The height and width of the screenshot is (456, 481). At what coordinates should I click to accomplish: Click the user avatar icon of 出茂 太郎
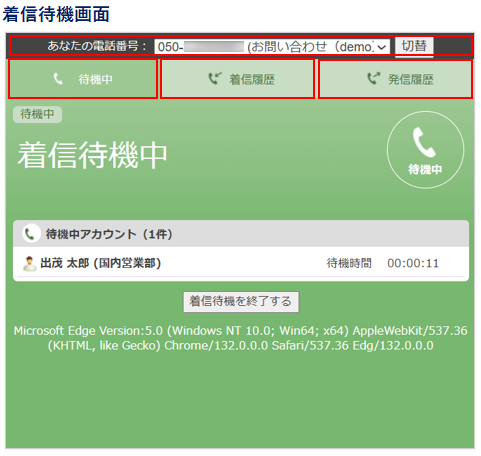pos(29,263)
